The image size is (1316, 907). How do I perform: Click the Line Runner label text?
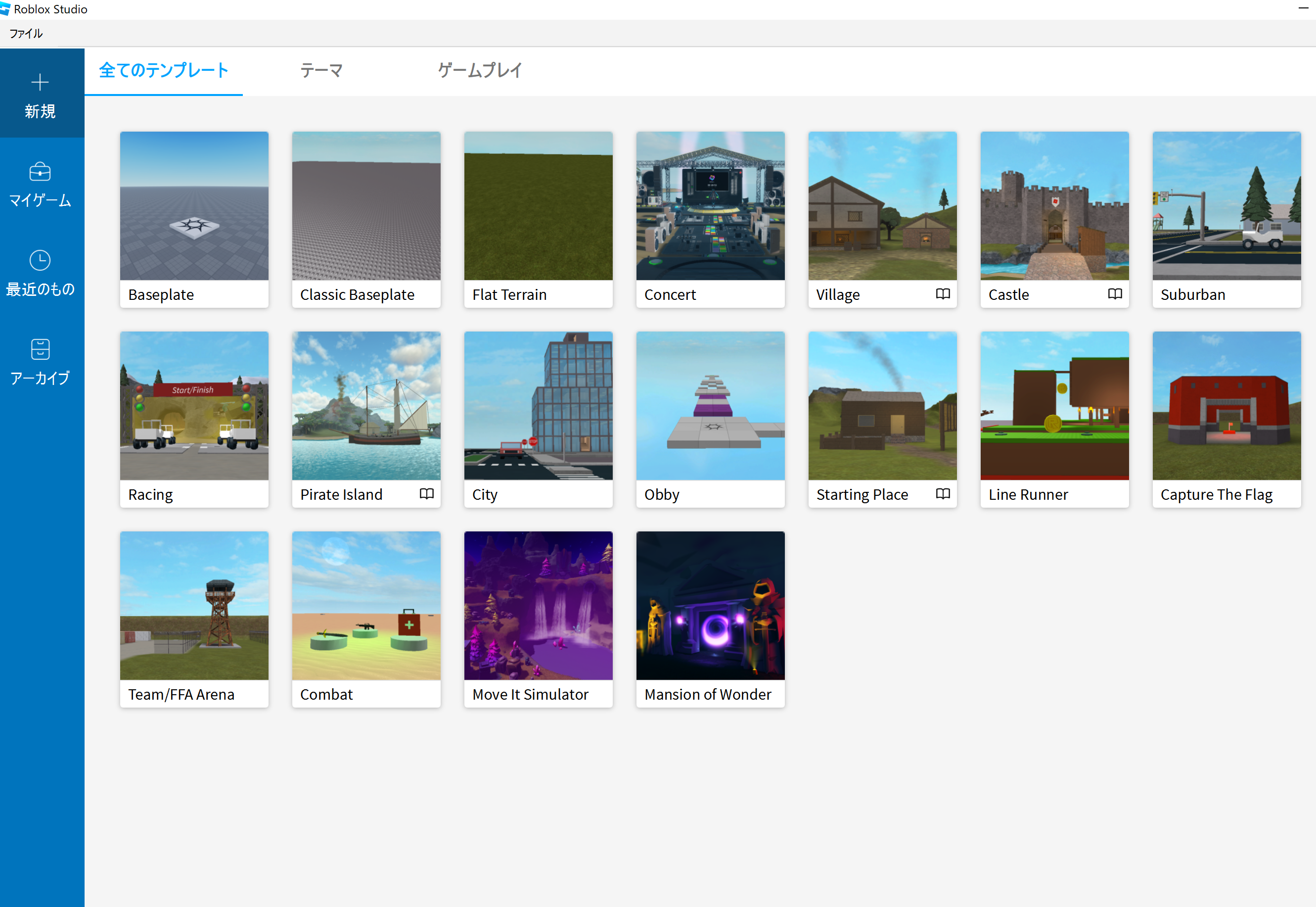[x=1029, y=495]
